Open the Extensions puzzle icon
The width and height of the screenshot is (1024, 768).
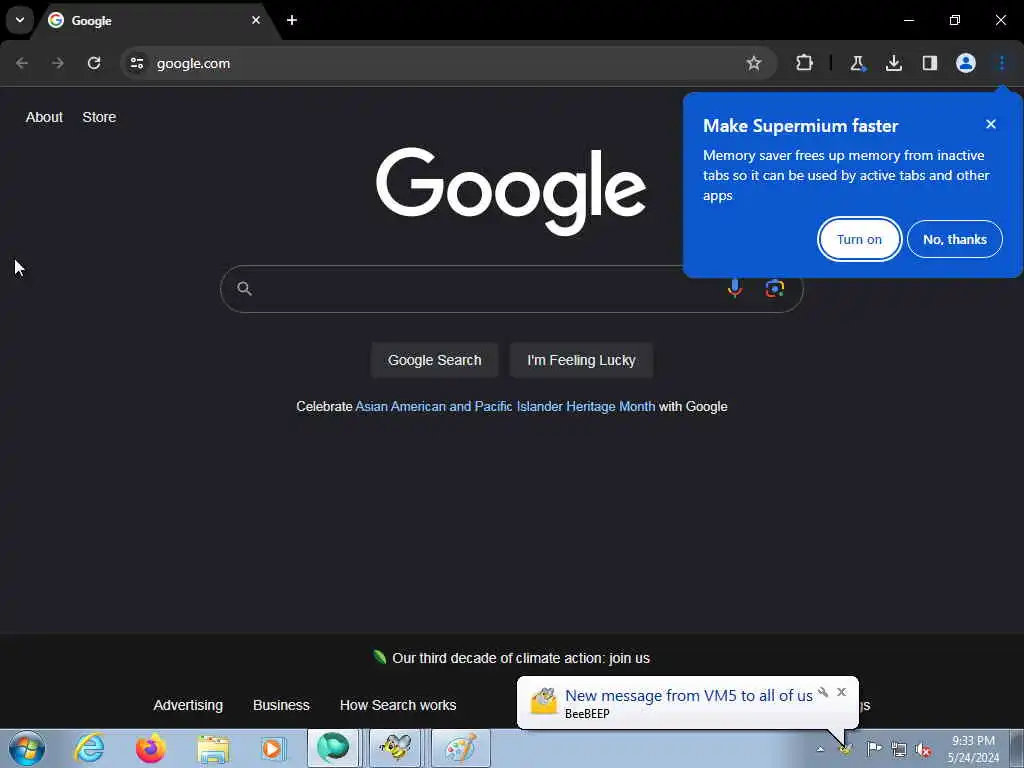(805, 63)
